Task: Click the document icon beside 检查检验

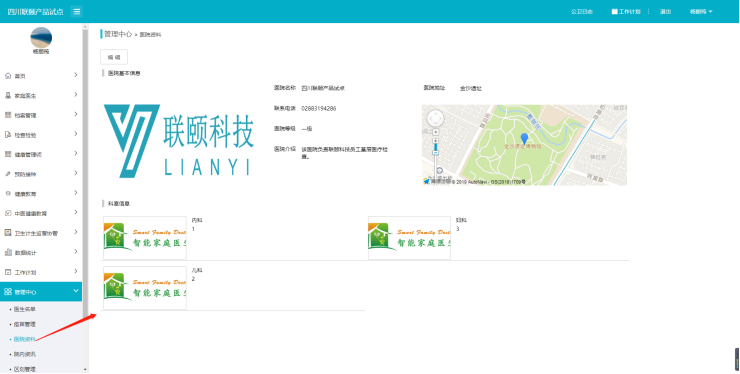Action: click(x=8, y=135)
